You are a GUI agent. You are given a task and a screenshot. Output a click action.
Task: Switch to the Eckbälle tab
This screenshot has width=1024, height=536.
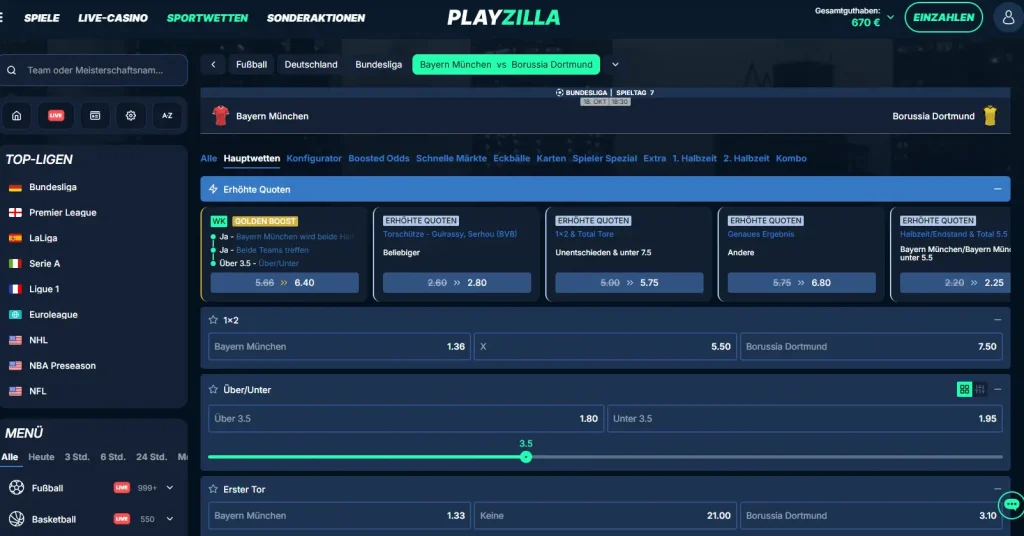[x=511, y=159]
